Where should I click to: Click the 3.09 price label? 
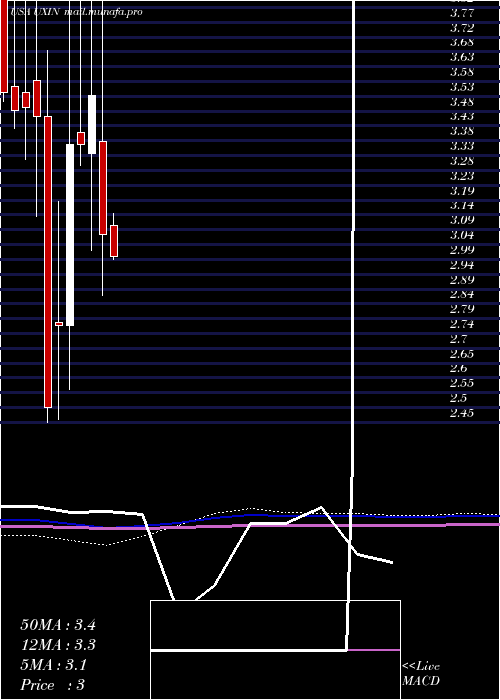coord(462,220)
